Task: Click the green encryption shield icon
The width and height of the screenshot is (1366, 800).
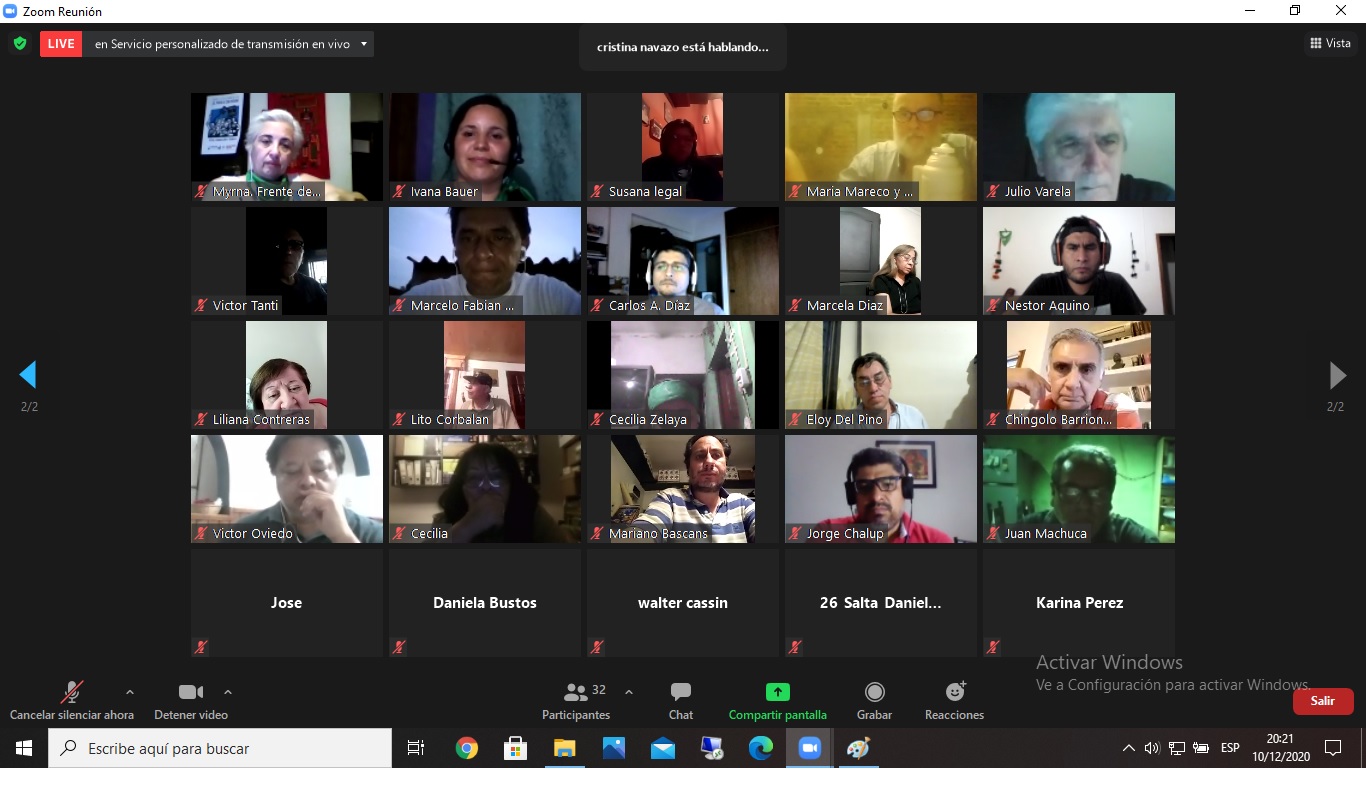Action: point(19,44)
